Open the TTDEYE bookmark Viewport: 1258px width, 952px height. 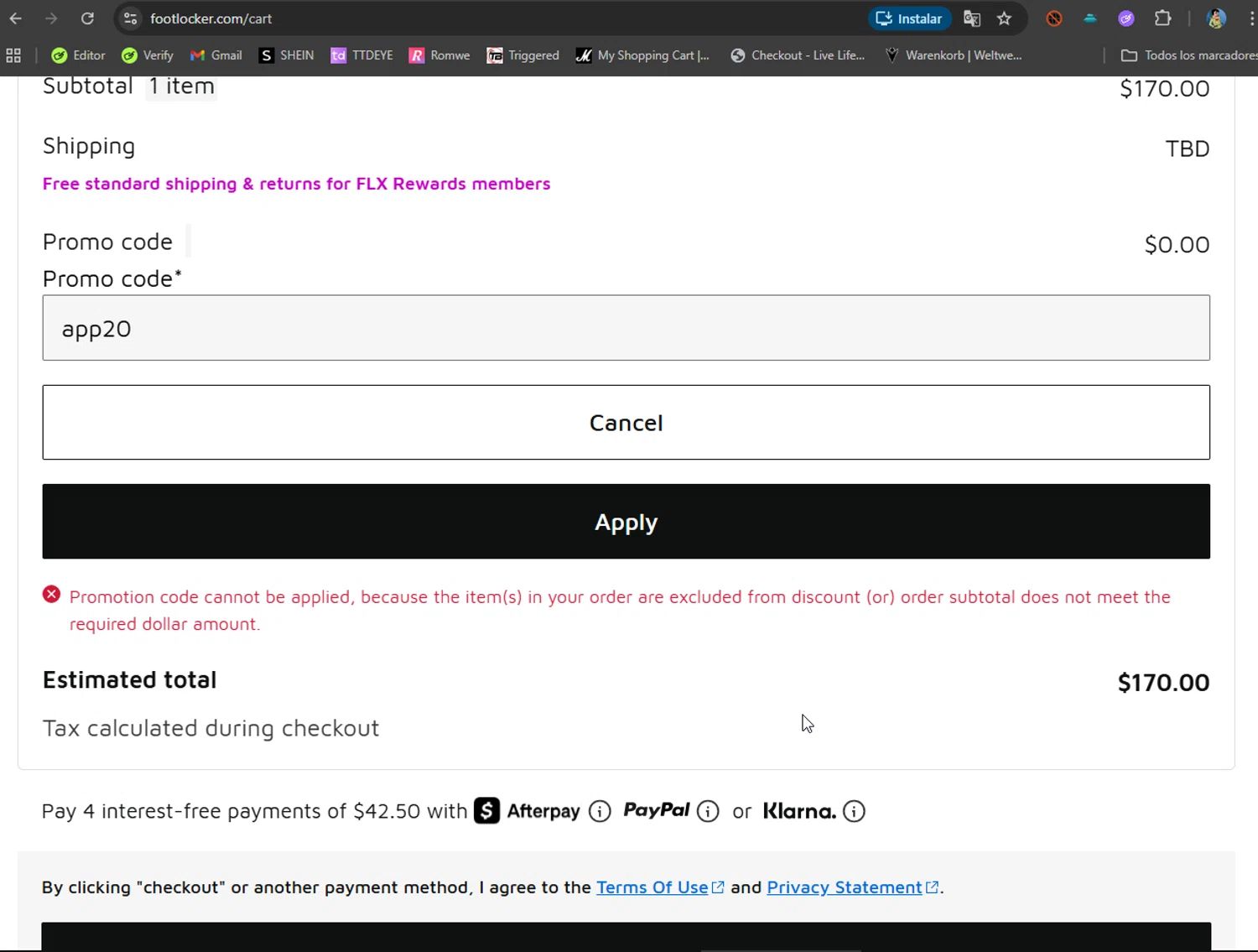[361, 55]
